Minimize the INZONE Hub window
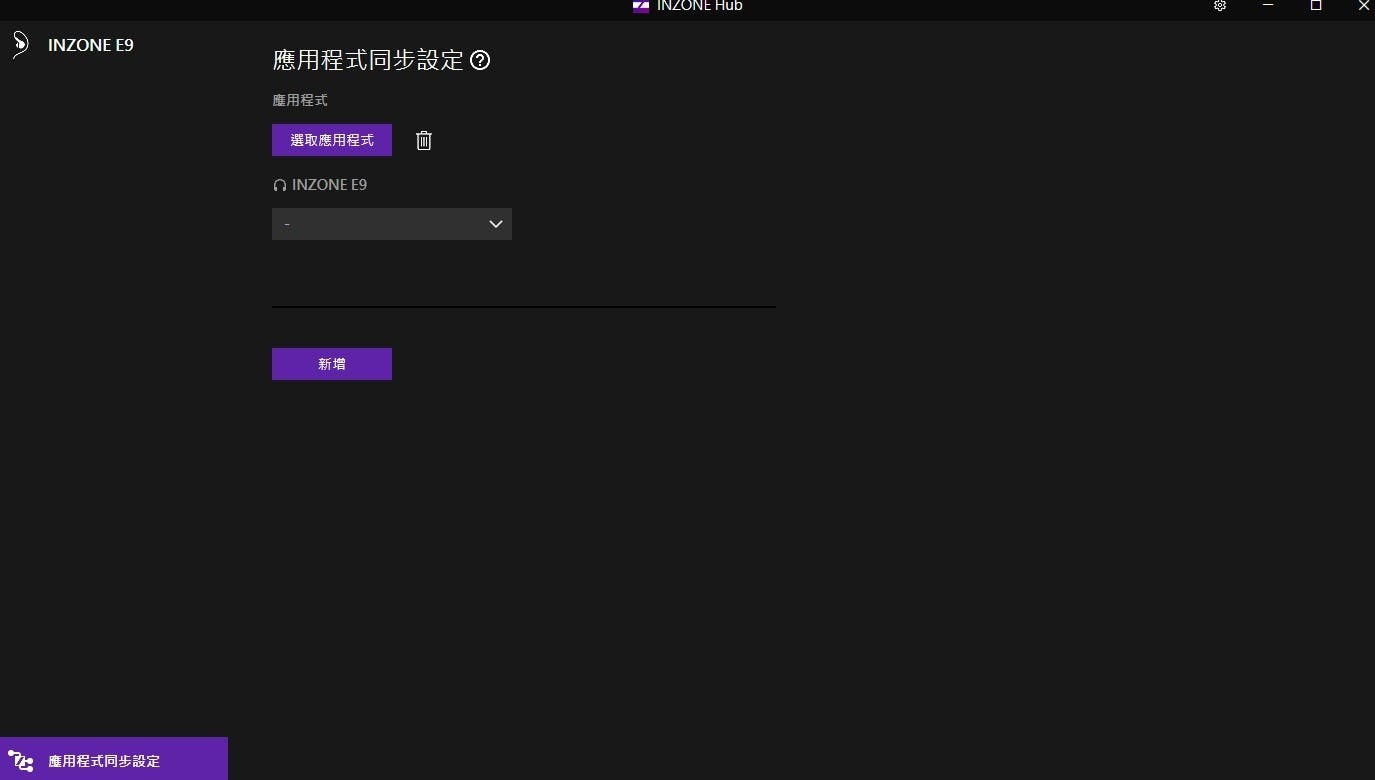 point(1268,6)
